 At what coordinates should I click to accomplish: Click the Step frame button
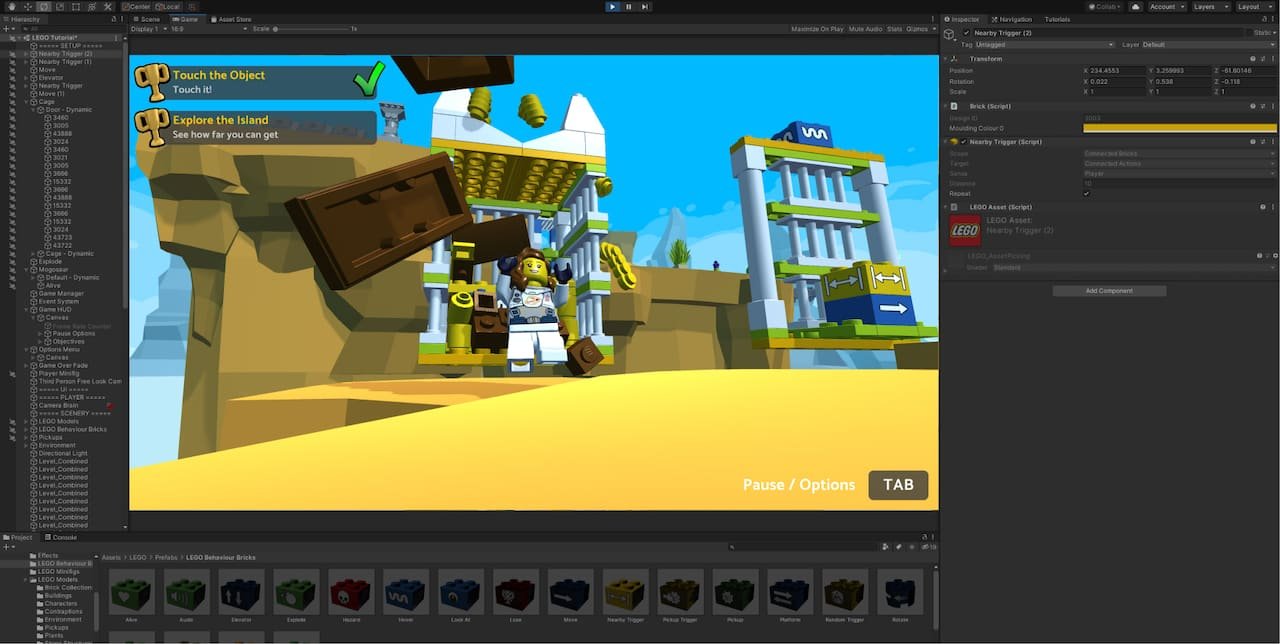pyautogui.click(x=644, y=6)
